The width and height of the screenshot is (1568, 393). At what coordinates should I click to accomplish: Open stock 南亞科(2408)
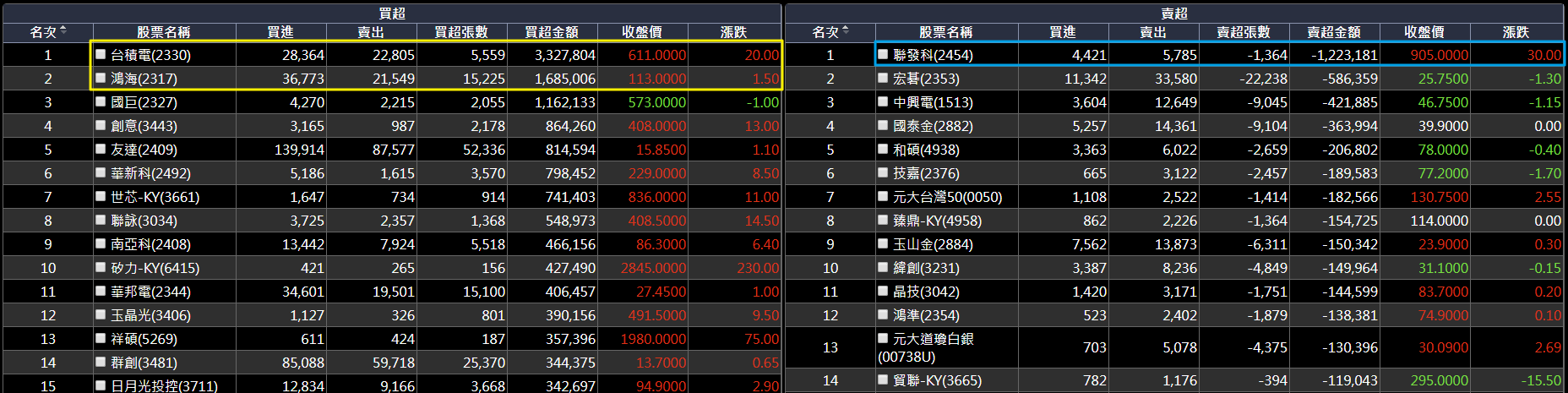pyautogui.click(x=150, y=244)
